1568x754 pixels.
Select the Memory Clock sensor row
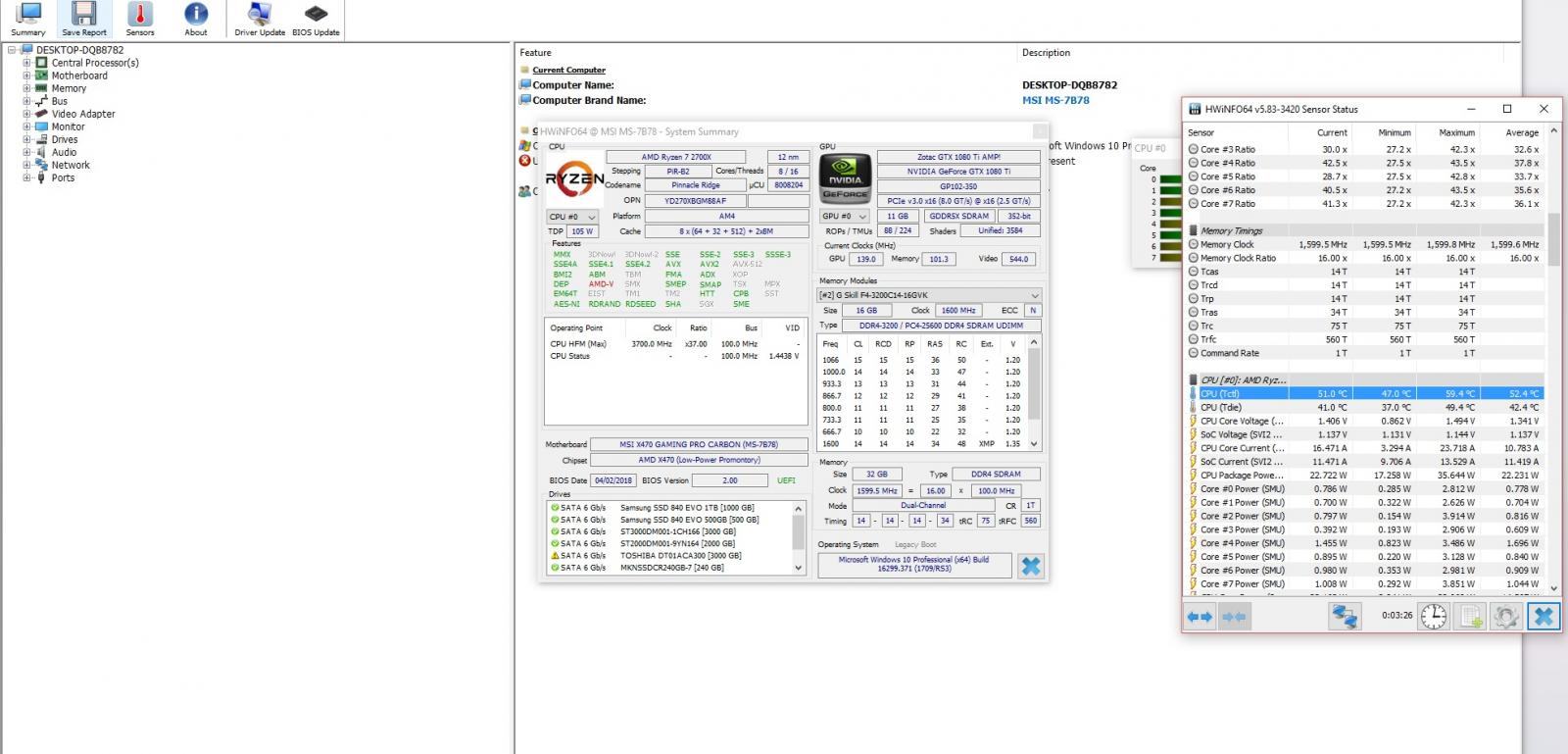coord(1365,244)
